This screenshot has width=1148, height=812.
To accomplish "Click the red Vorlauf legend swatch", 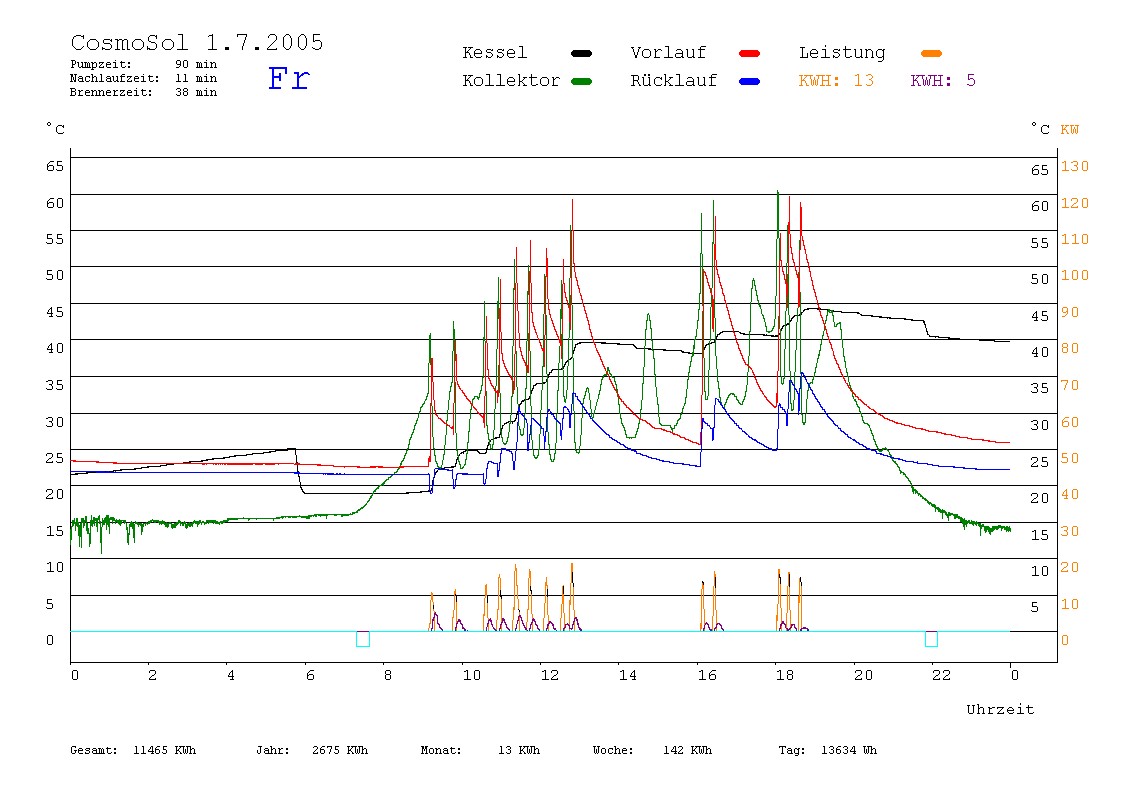I will pyautogui.click(x=750, y=53).
